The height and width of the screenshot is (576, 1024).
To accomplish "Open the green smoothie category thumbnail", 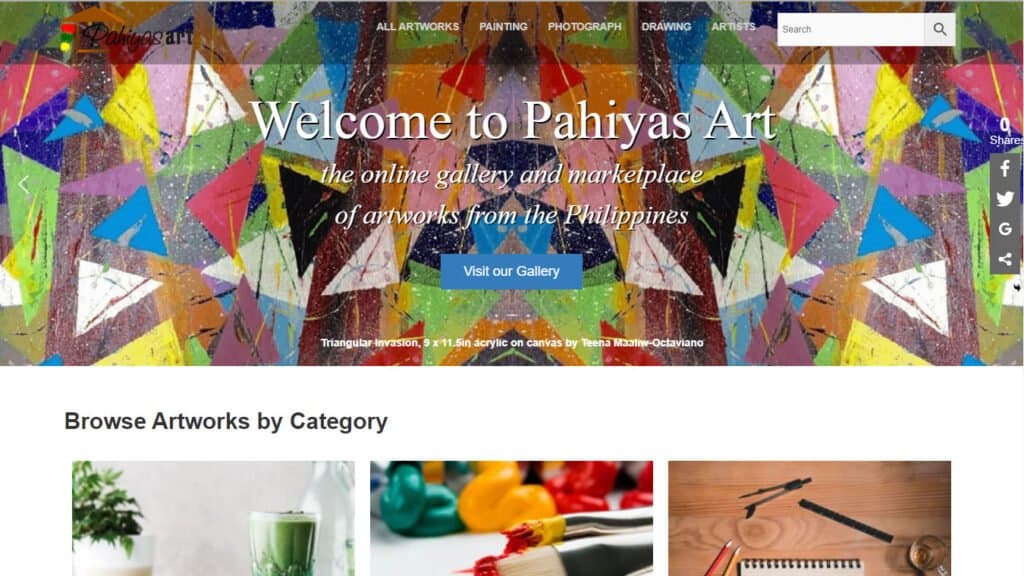I will (214, 519).
